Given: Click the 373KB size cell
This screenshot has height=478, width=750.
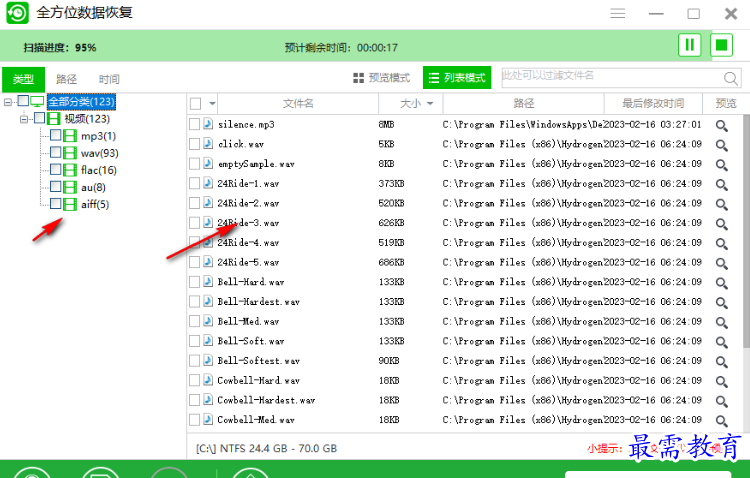Looking at the screenshot, I should [391, 184].
